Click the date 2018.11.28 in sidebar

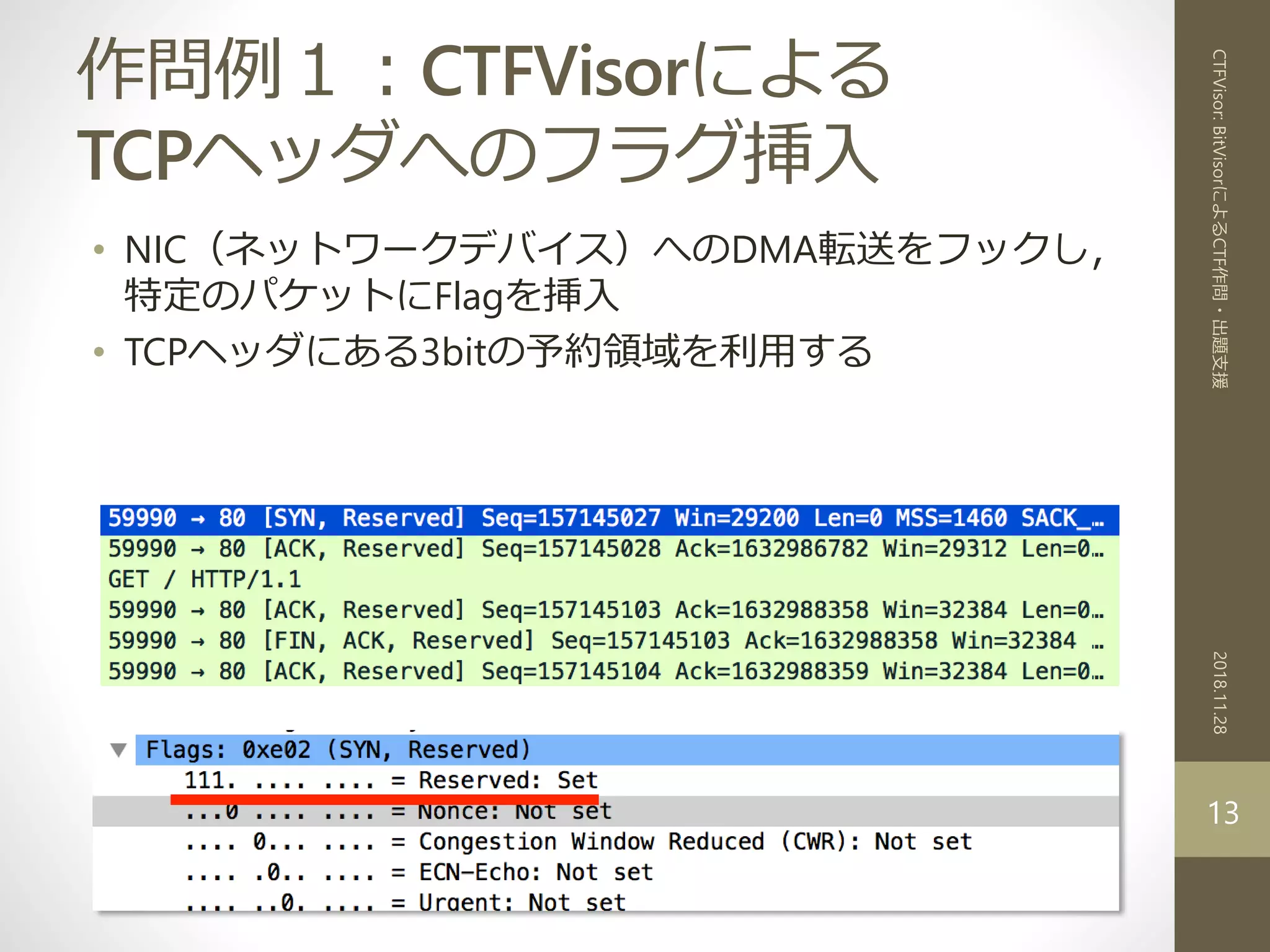tap(1220, 692)
